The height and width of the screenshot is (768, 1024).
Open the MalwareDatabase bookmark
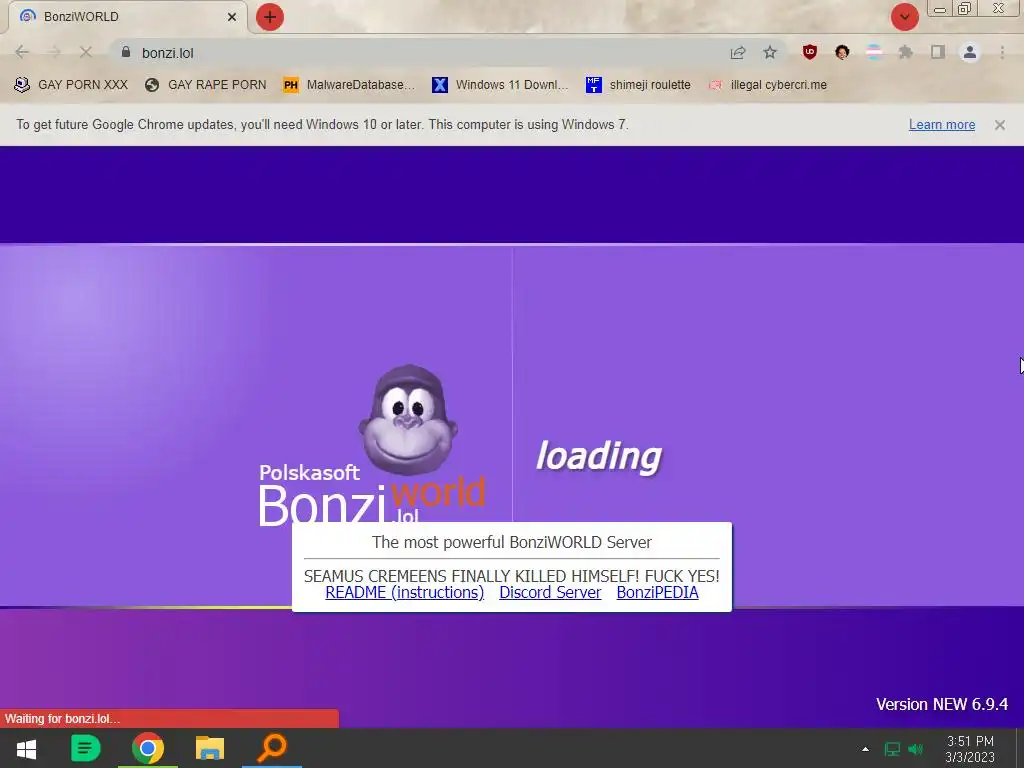coord(349,85)
